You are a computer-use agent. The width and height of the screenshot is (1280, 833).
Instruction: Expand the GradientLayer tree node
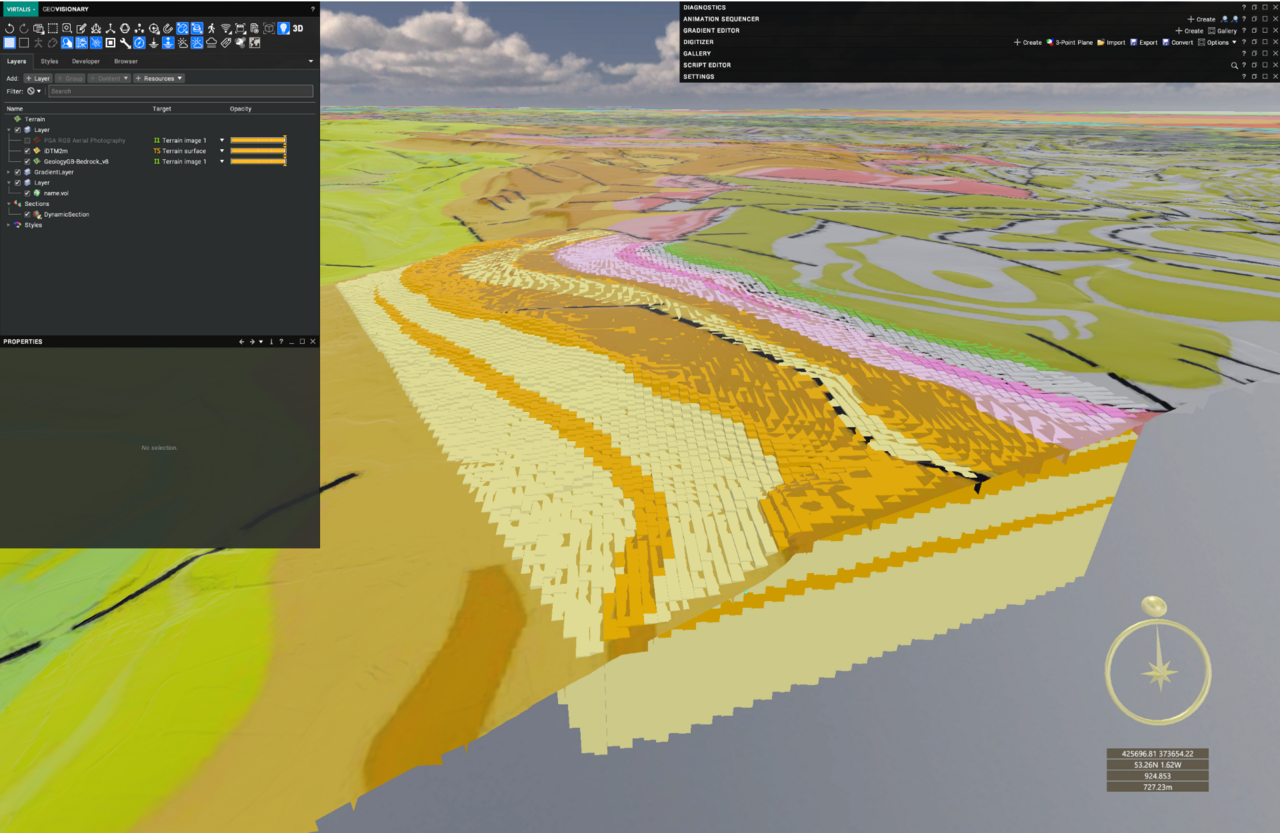9,172
